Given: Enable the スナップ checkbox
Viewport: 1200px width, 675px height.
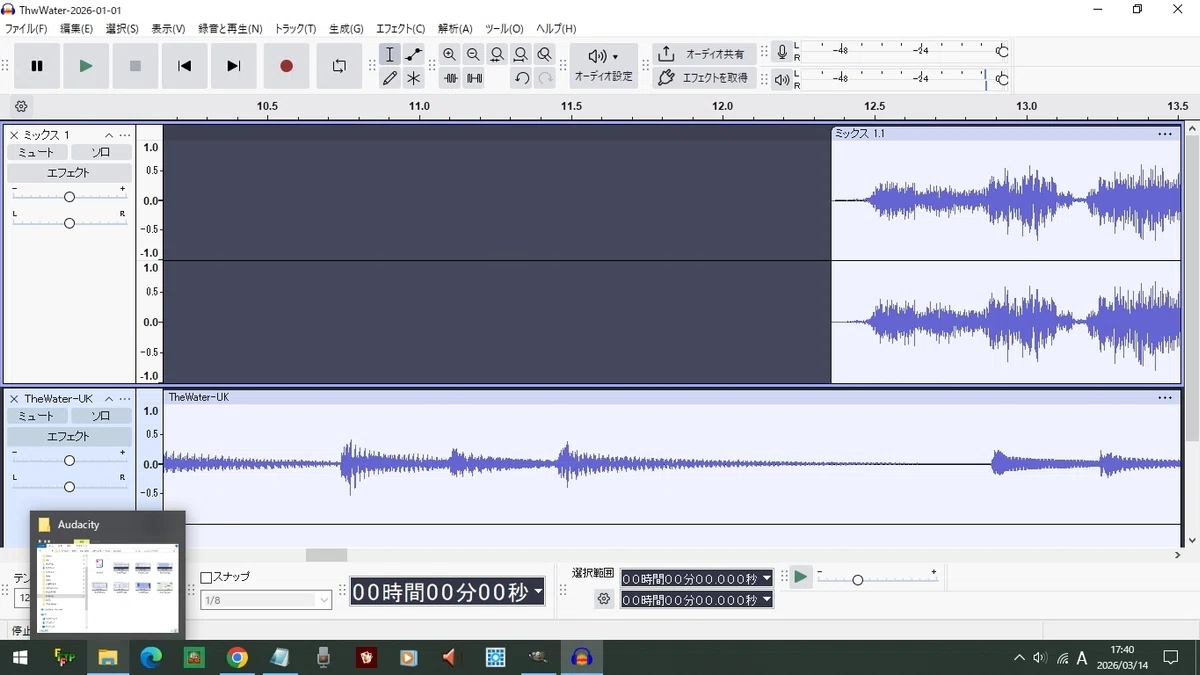Looking at the screenshot, I should (206, 577).
